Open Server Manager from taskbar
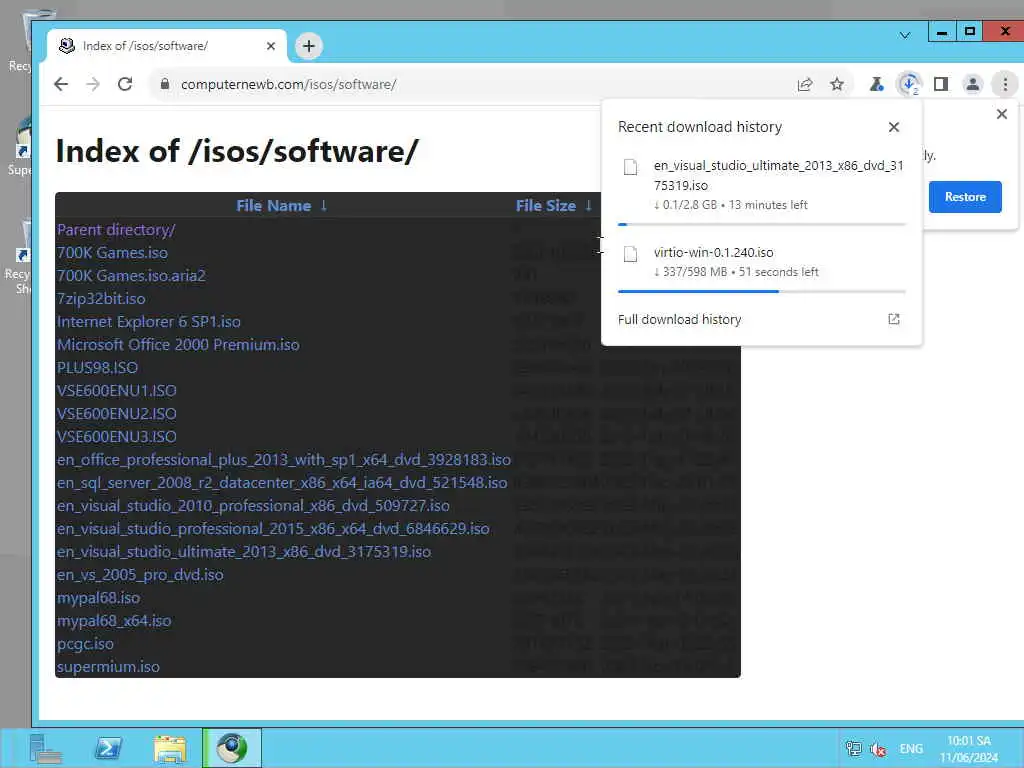This screenshot has height=768, width=1024. click(45, 748)
